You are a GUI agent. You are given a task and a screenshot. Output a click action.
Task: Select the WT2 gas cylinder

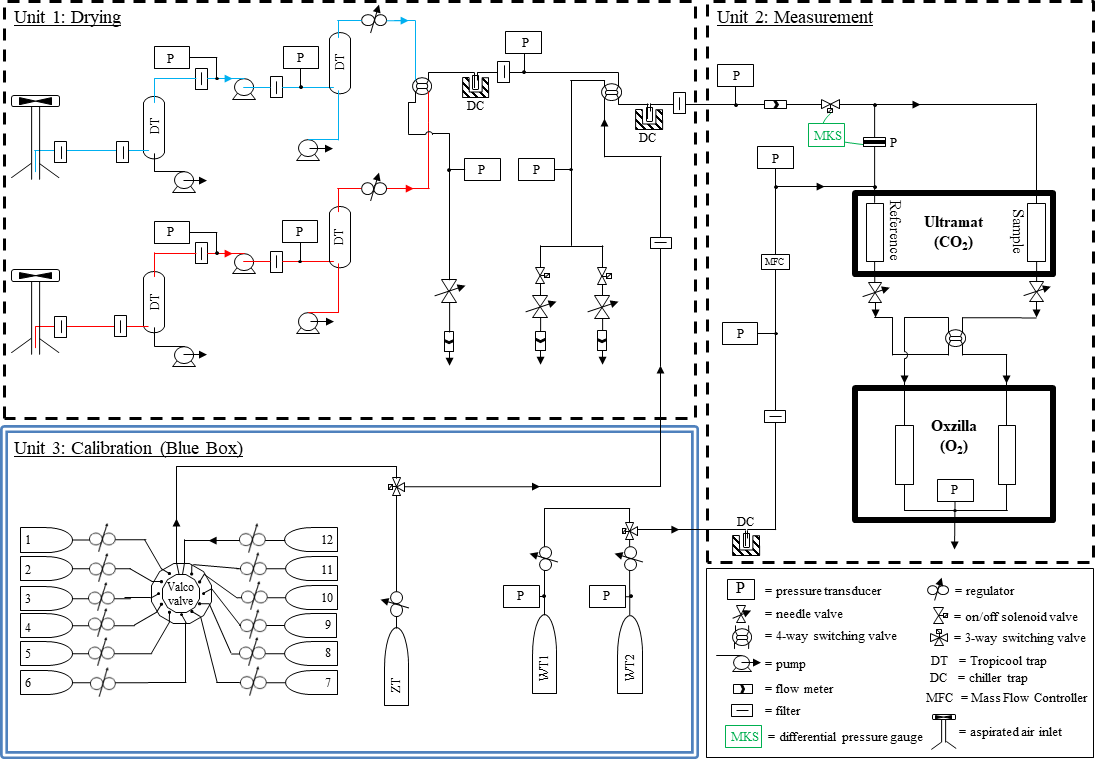tap(630, 662)
